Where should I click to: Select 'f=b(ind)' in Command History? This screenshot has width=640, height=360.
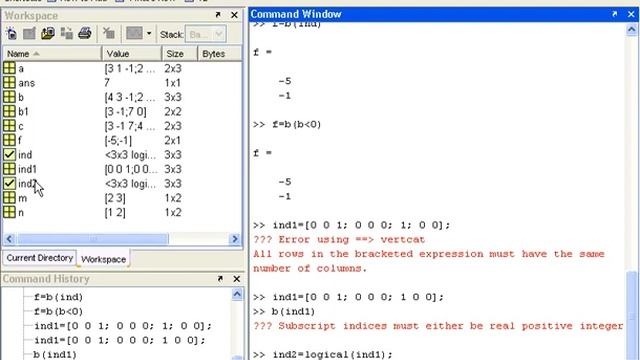click(x=58, y=297)
